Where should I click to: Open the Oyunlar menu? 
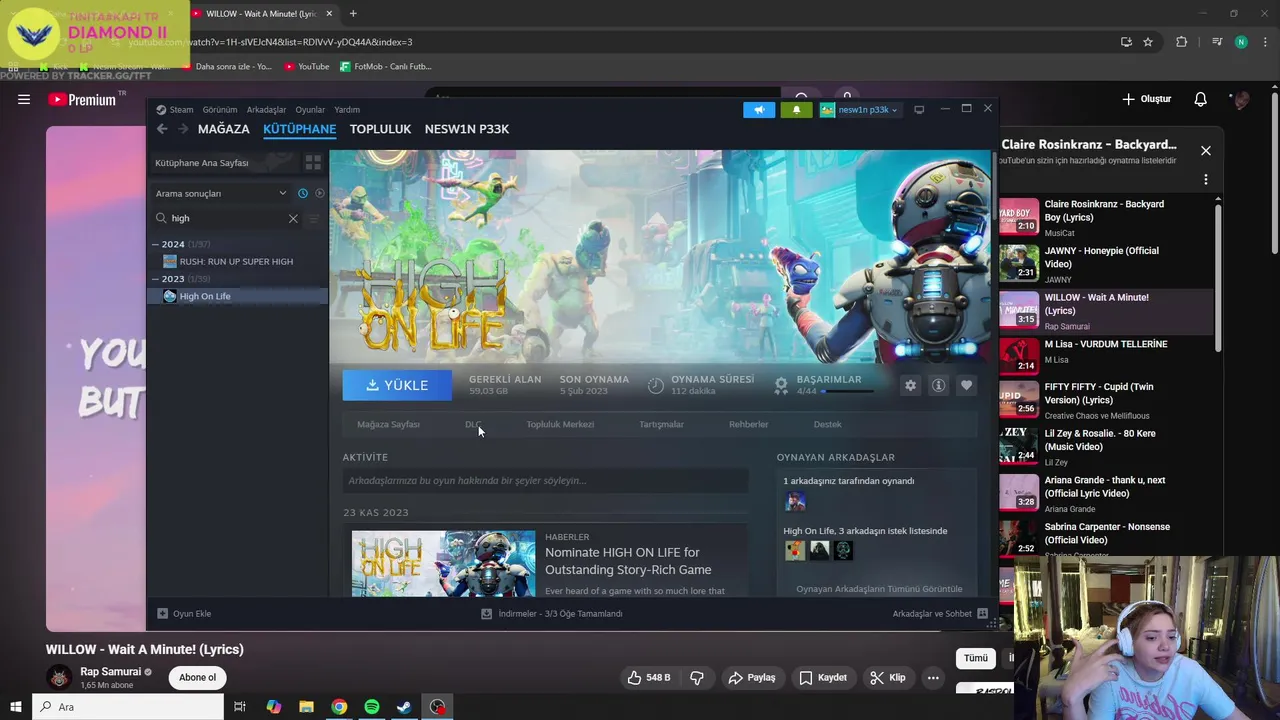pyautogui.click(x=310, y=110)
